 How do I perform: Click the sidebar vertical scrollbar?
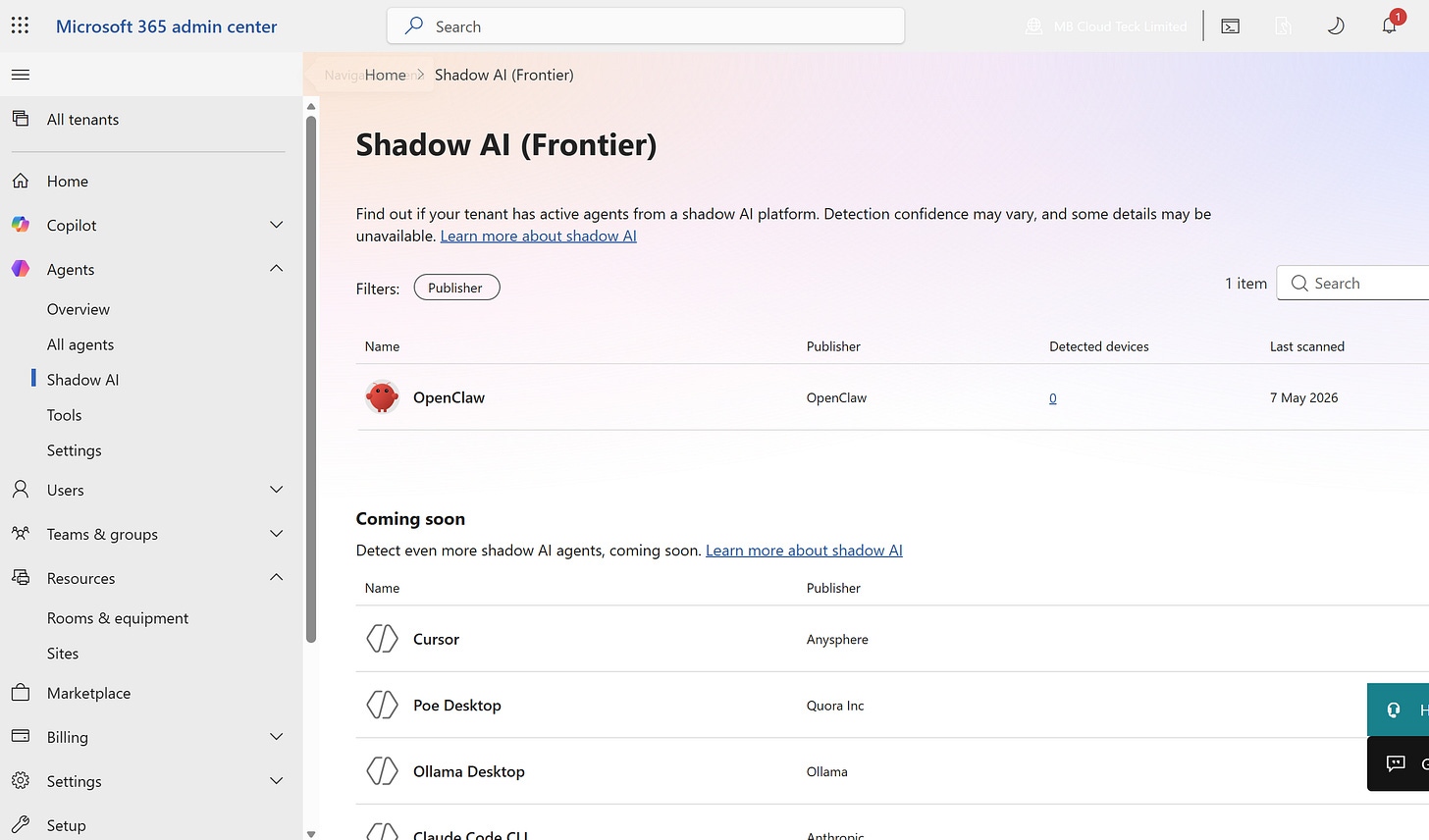311,379
